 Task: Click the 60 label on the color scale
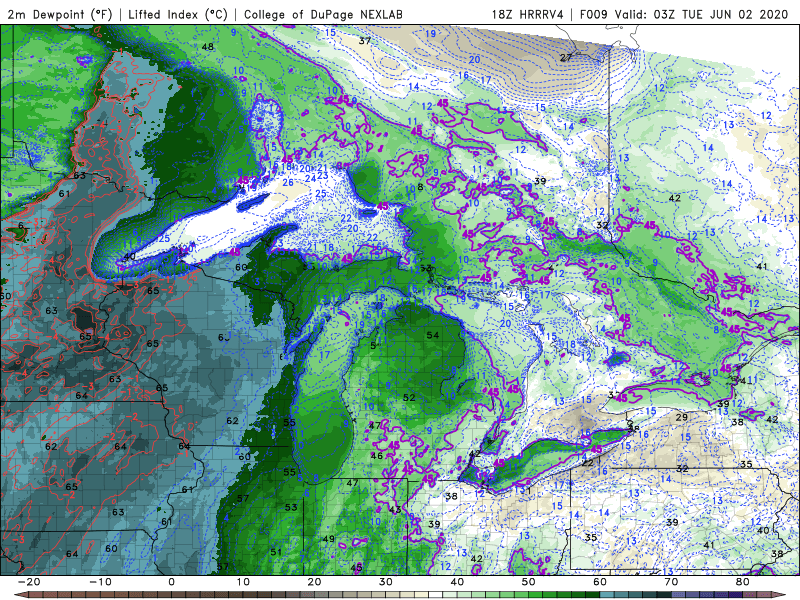(x=600, y=582)
